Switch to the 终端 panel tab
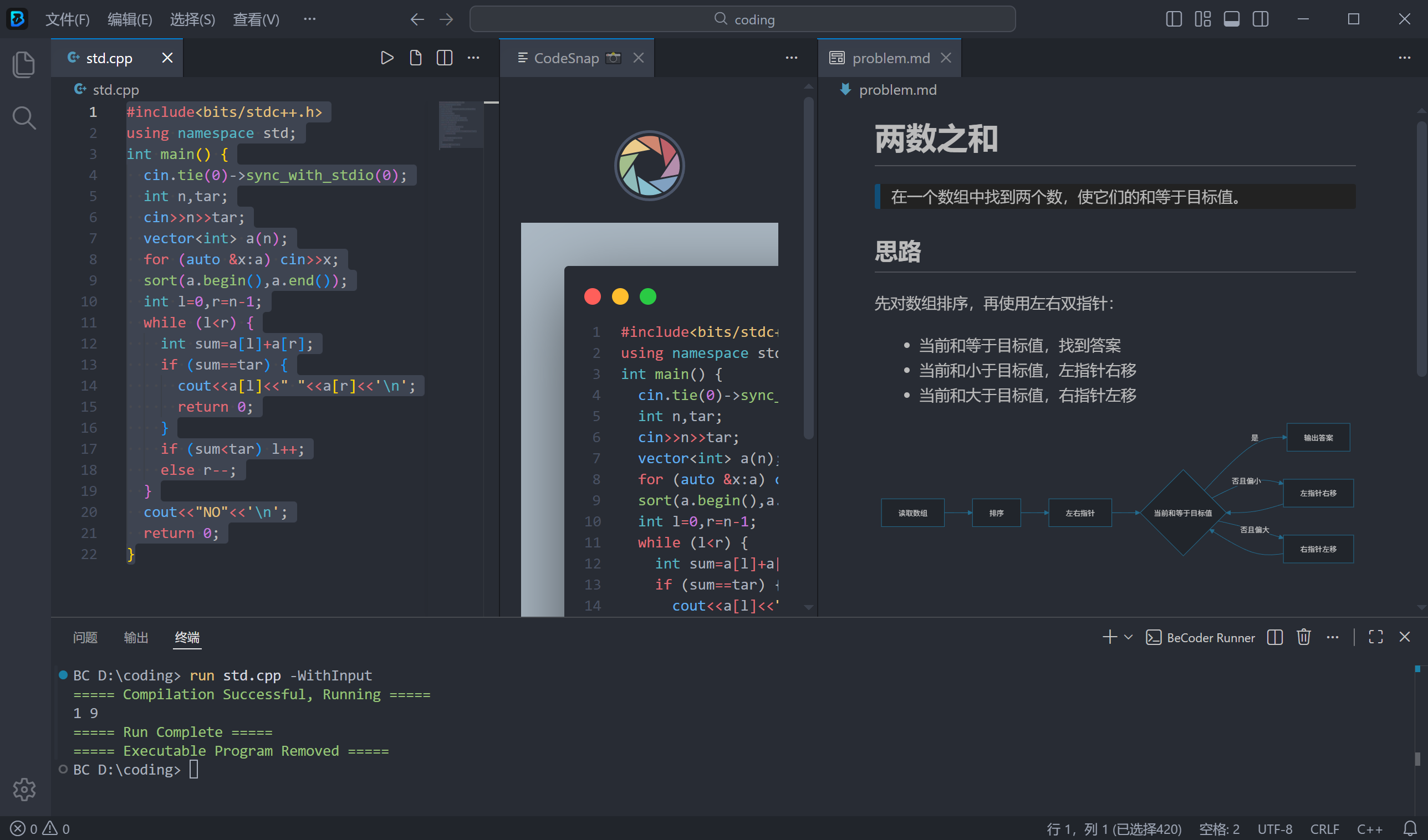The width and height of the screenshot is (1428, 840). point(187,638)
